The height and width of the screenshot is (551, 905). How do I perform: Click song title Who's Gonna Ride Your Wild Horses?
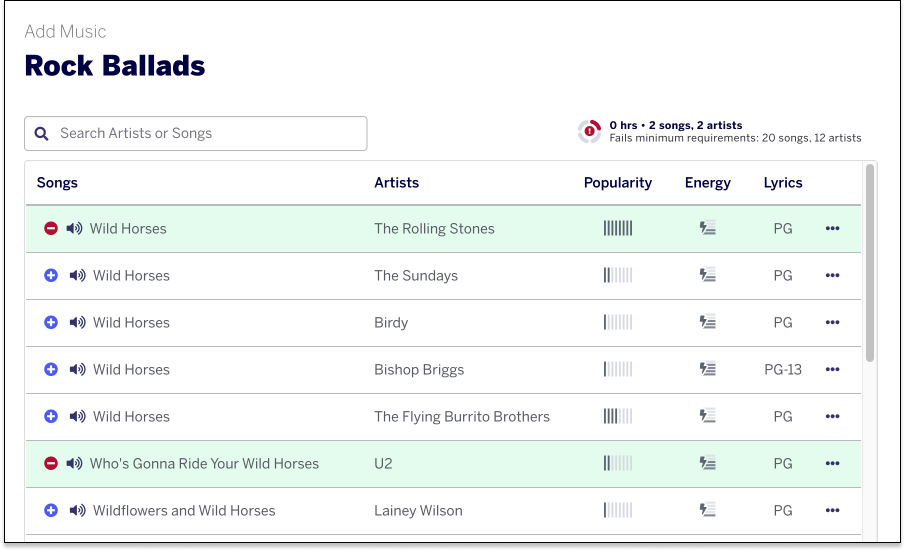(204, 463)
